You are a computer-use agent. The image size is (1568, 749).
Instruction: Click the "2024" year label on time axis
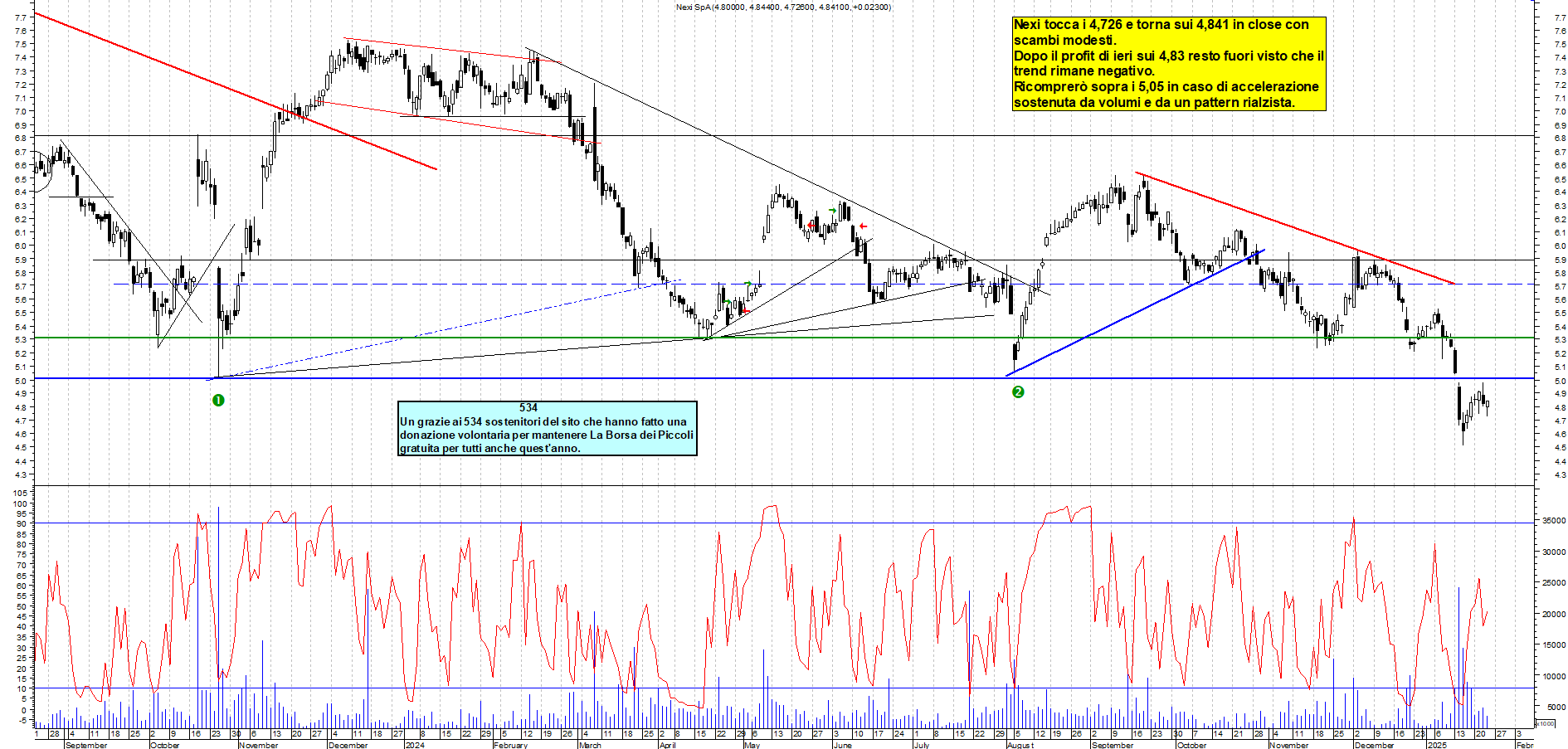point(414,745)
